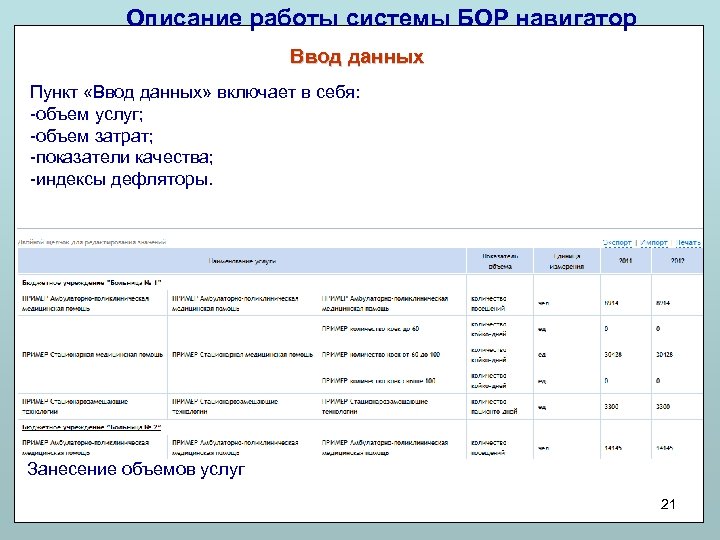The width and height of the screenshot is (720, 540).
Task: Click the -объем услуг bullet line
Action: coord(86,114)
